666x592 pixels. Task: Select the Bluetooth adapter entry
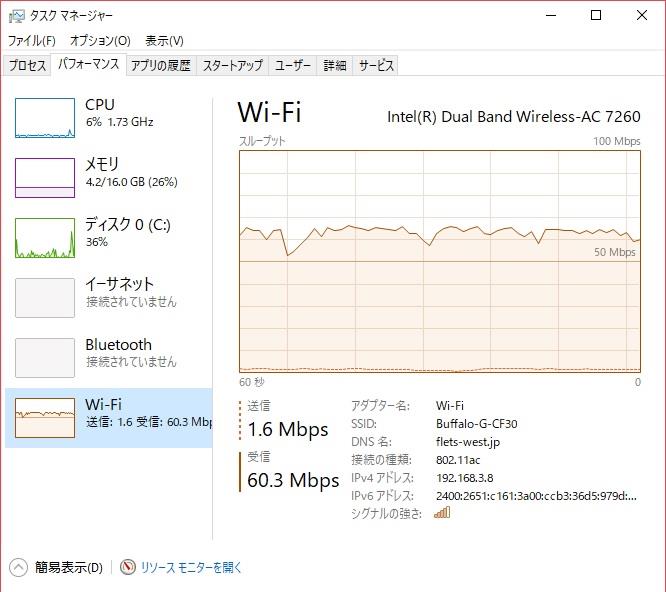(x=109, y=357)
